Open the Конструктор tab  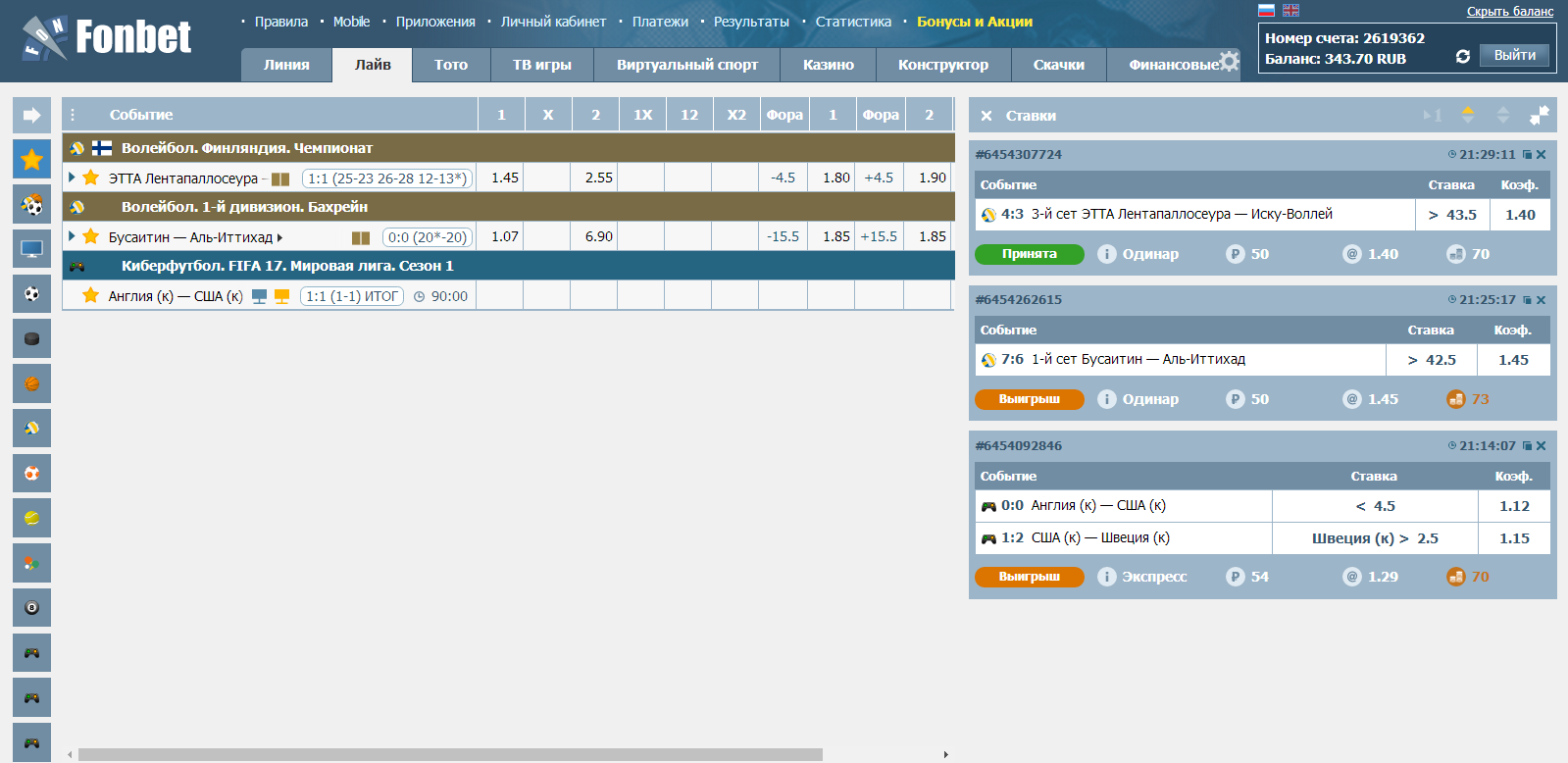pos(943,65)
